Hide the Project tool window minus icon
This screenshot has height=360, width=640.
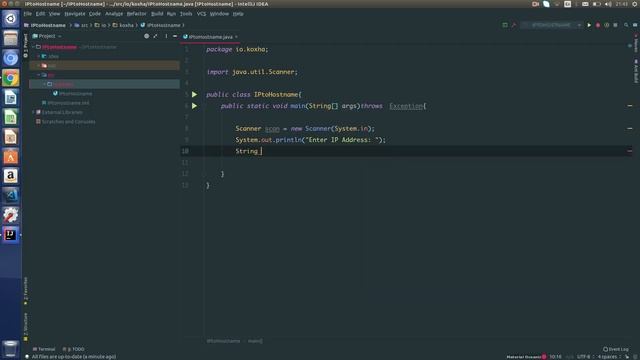175,36
